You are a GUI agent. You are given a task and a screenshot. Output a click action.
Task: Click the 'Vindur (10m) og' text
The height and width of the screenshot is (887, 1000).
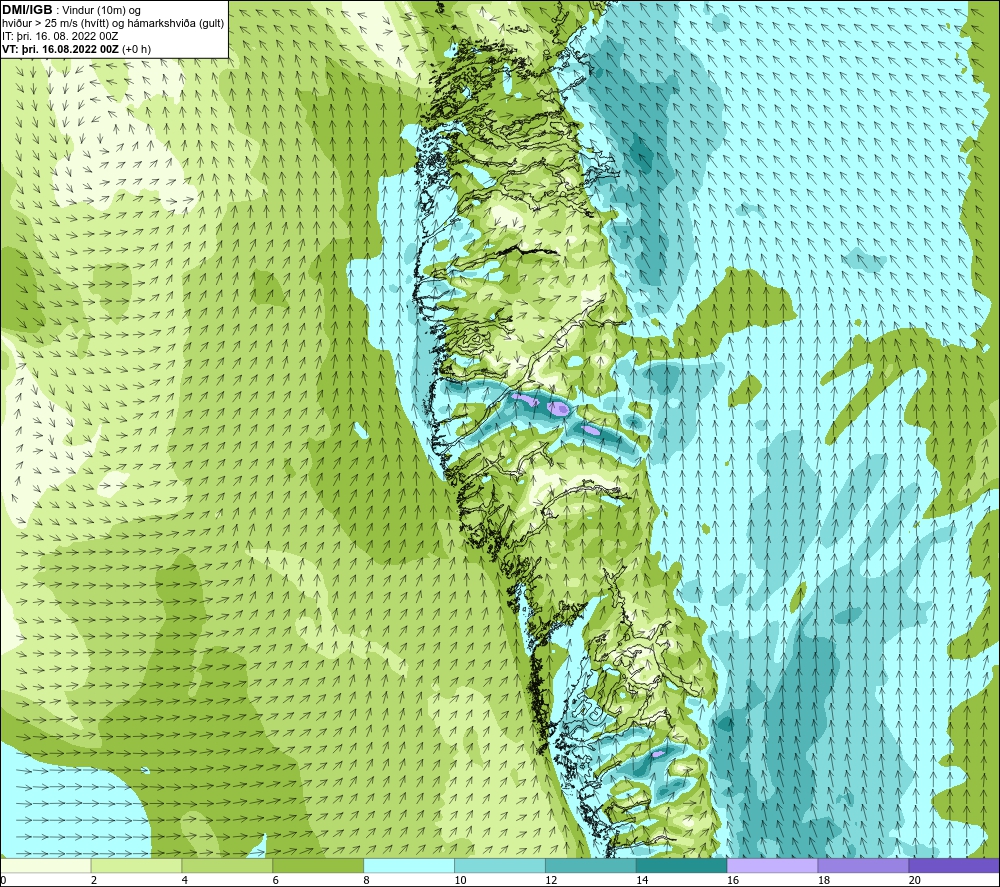101,11
